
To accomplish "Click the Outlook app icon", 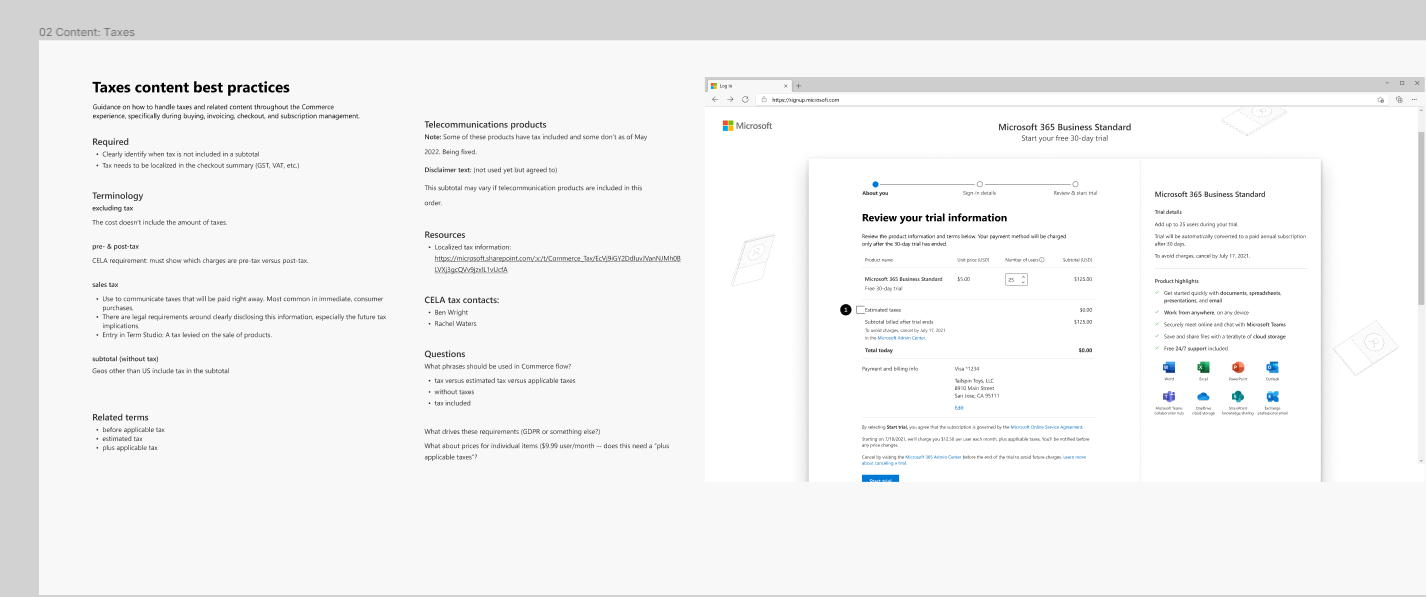I will (x=1272, y=368).
